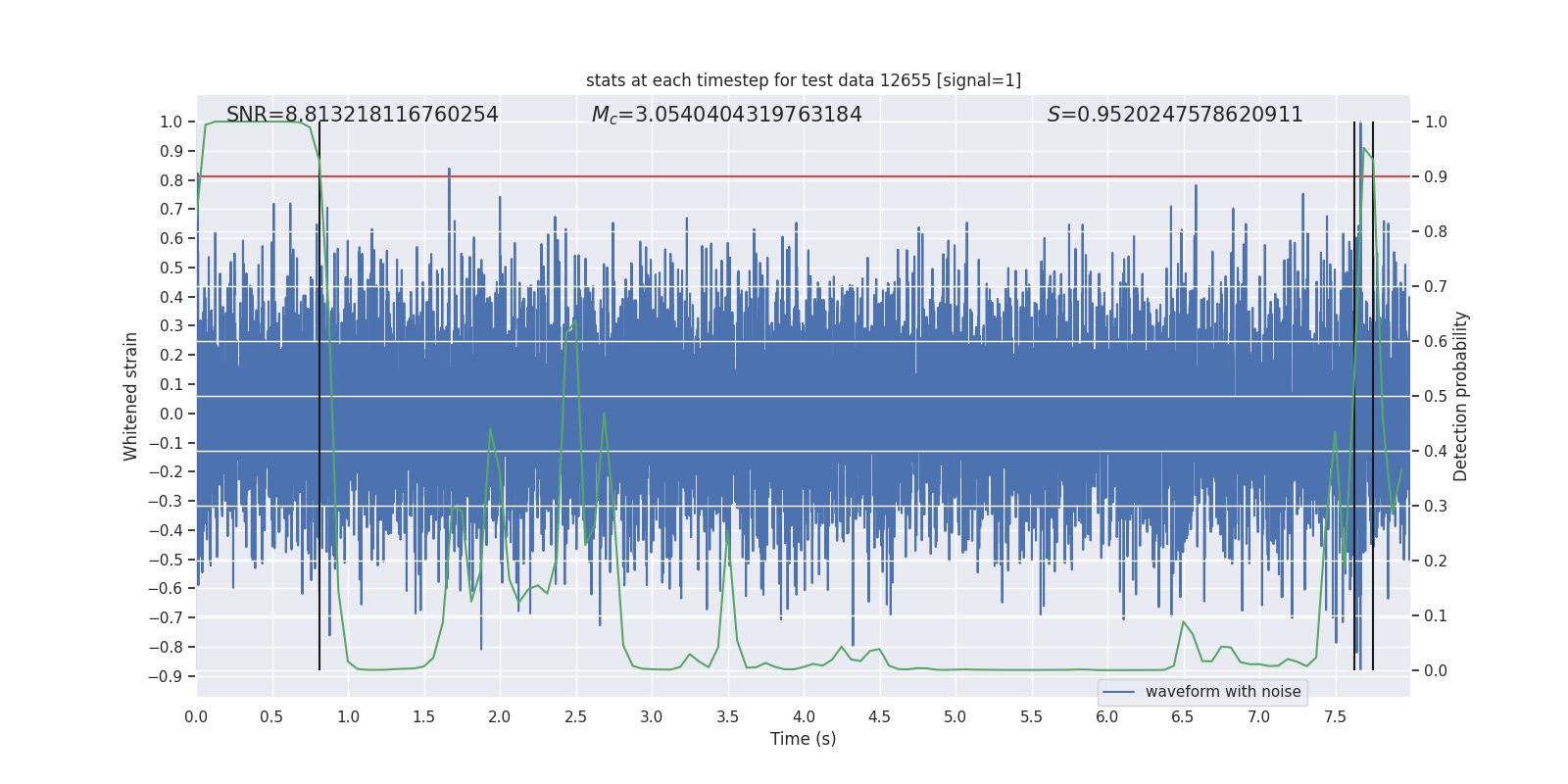Select the SNR value annotation text
This screenshot has height=784, width=1568.
click(362, 115)
